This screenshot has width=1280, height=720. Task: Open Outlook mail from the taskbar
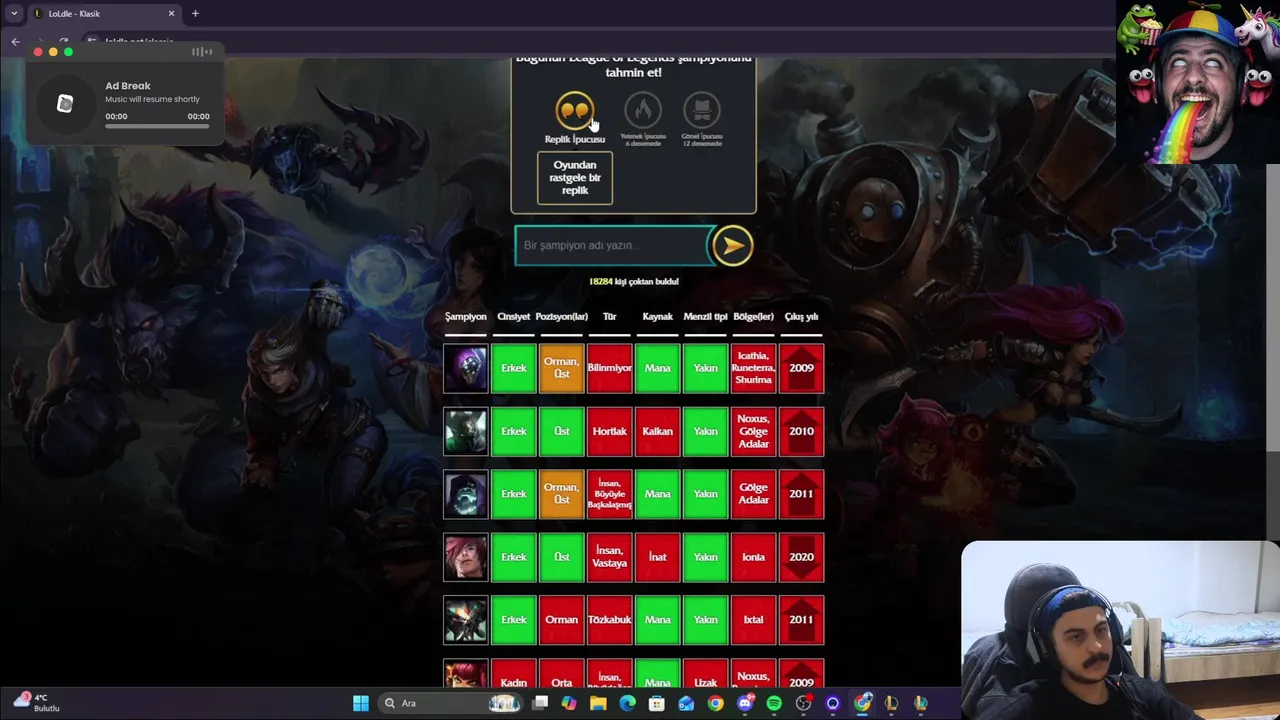pos(686,703)
